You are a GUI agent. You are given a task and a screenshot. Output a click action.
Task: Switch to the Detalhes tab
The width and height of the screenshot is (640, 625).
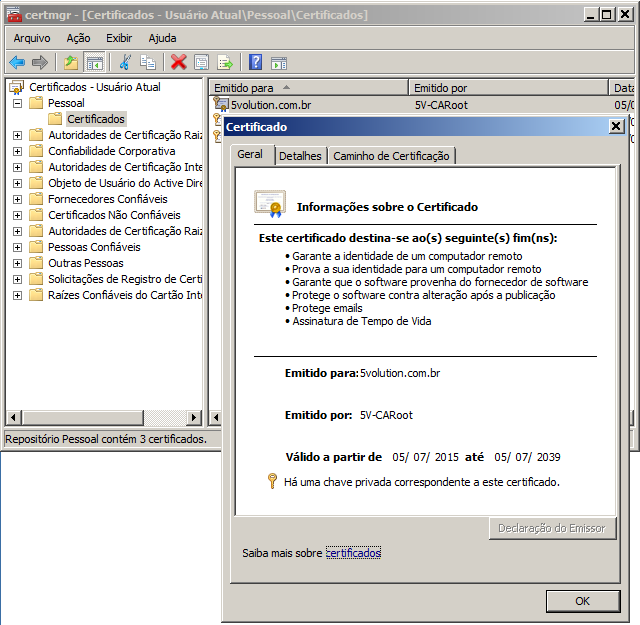[x=300, y=156]
